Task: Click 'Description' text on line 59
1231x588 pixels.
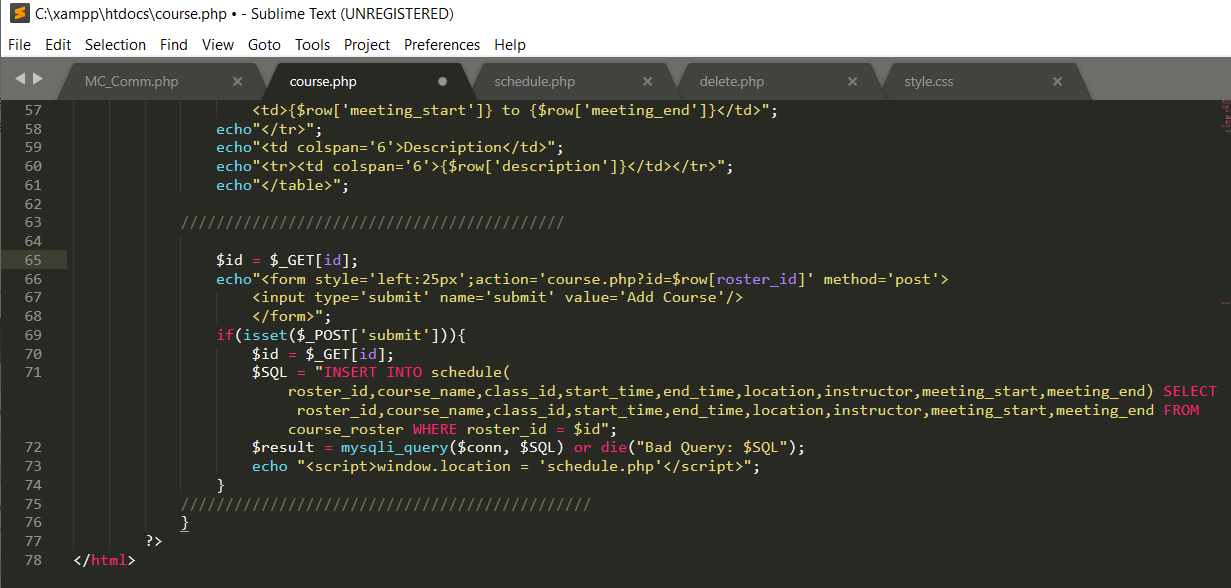Action: [452, 147]
